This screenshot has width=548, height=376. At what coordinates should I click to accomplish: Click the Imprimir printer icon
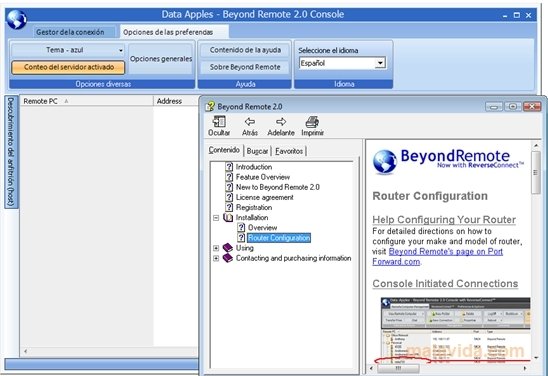(312, 122)
